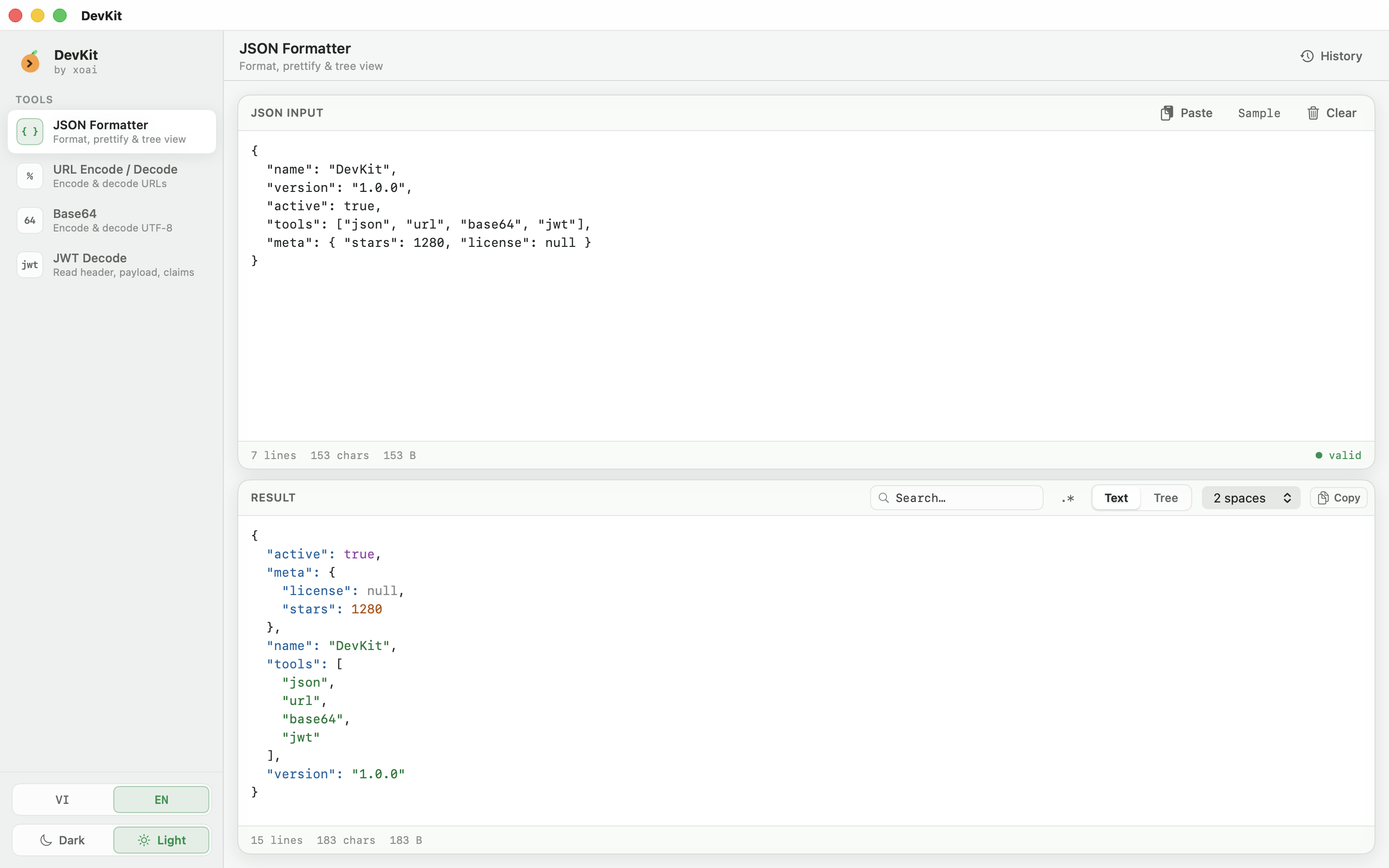Click the "version": "1.0.0" input line
Image resolution: width=1389 pixels, height=868 pixels.
(x=339, y=188)
